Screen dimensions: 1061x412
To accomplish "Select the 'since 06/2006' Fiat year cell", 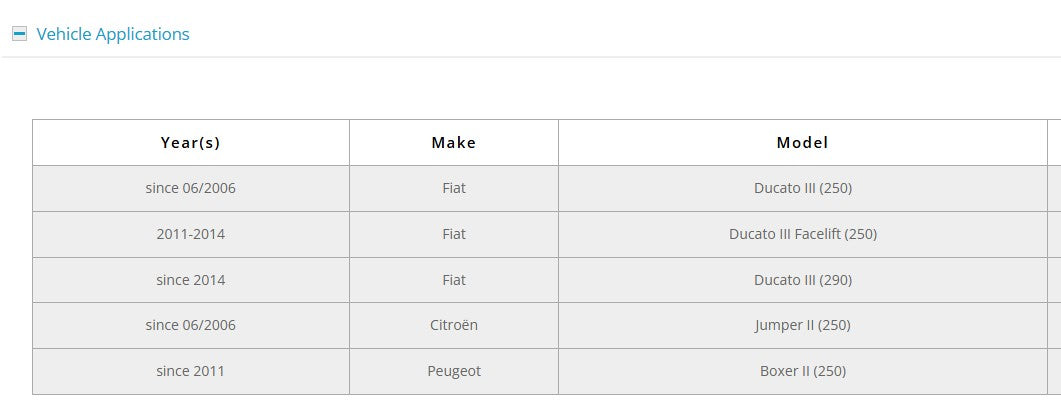I will point(190,188).
